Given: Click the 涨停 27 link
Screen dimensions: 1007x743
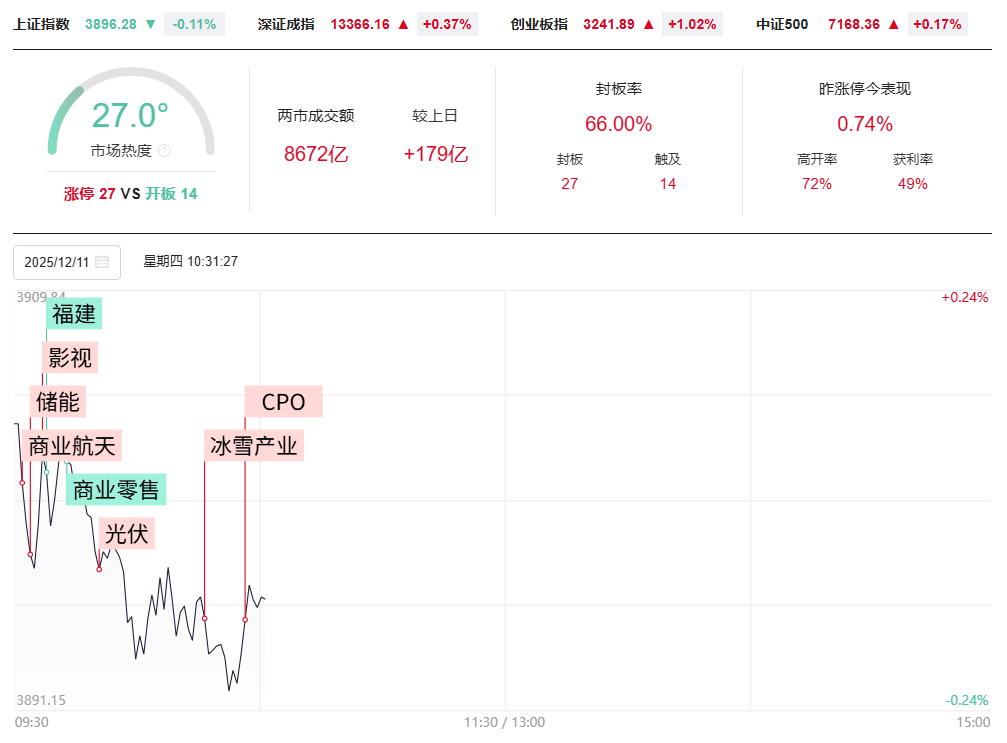Looking at the screenshot, I should coord(90,194).
